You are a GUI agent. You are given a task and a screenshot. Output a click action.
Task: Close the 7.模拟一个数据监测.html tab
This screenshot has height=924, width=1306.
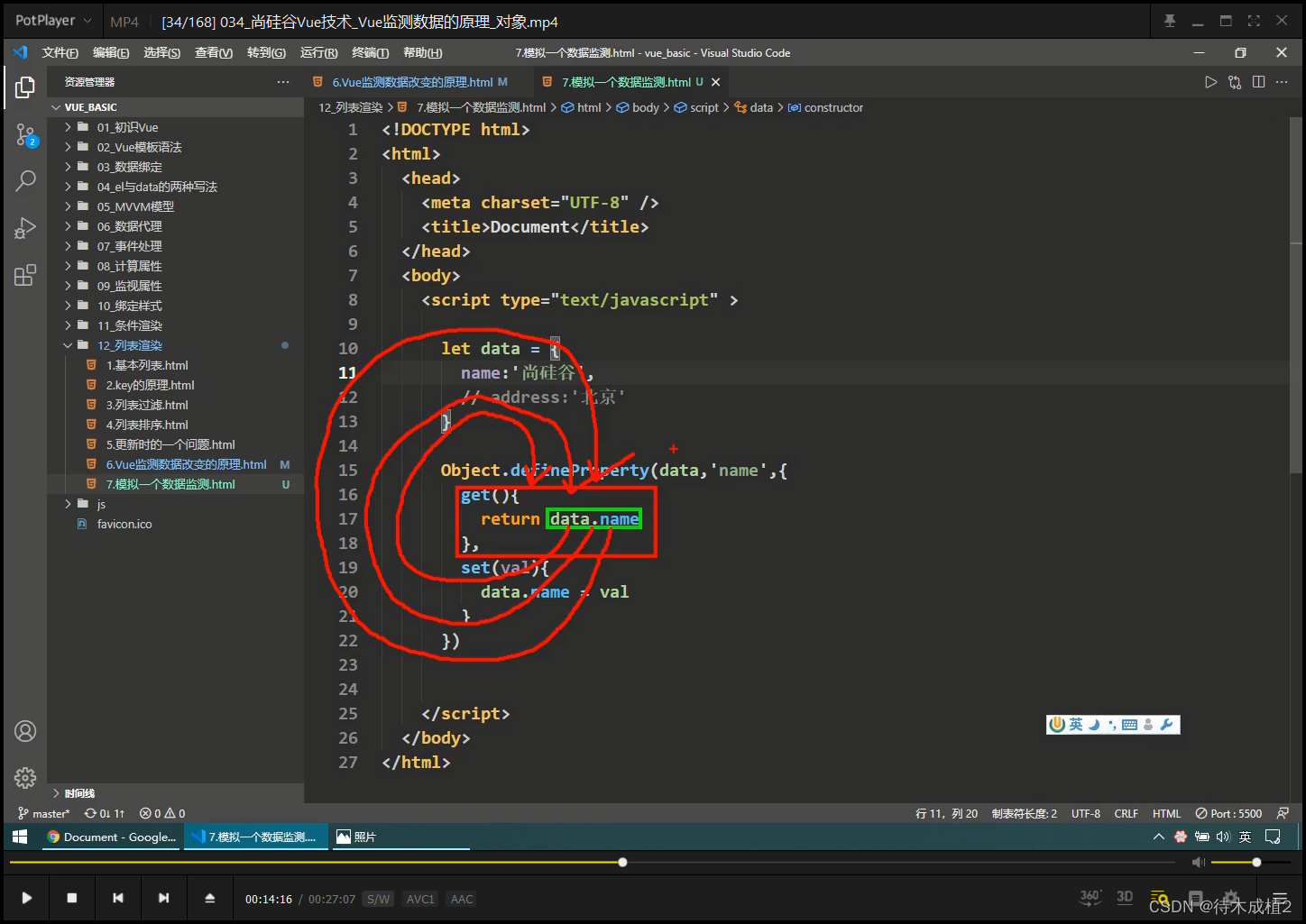pos(715,82)
